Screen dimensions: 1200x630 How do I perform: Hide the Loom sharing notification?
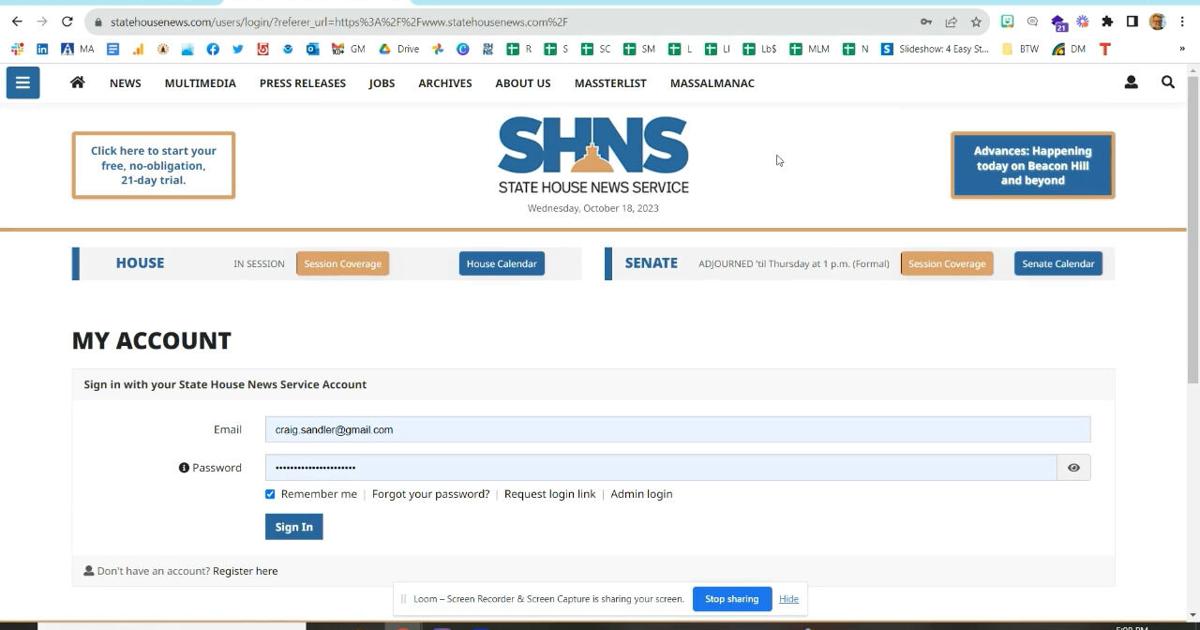coord(789,599)
